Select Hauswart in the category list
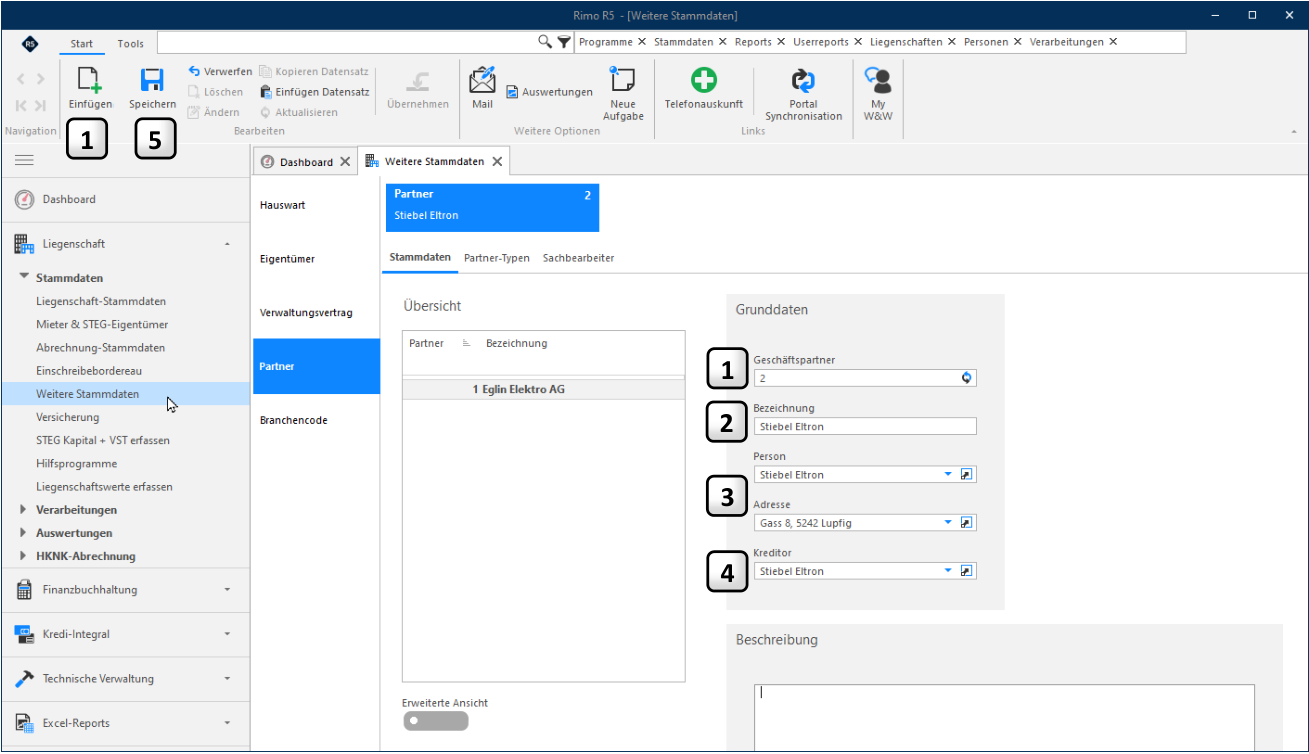 click(315, 205)
